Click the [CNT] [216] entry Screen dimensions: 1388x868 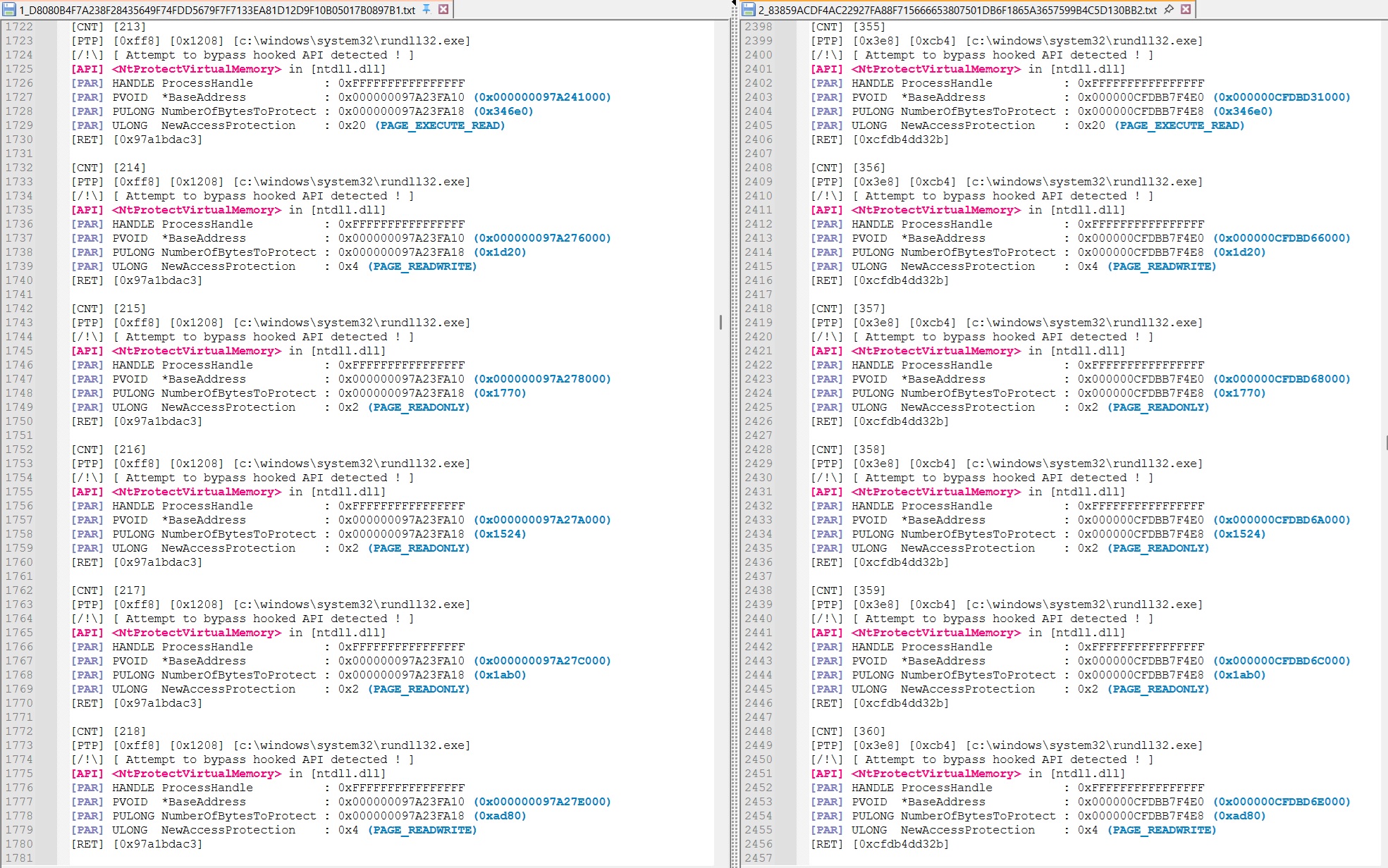tap(109, 449)
